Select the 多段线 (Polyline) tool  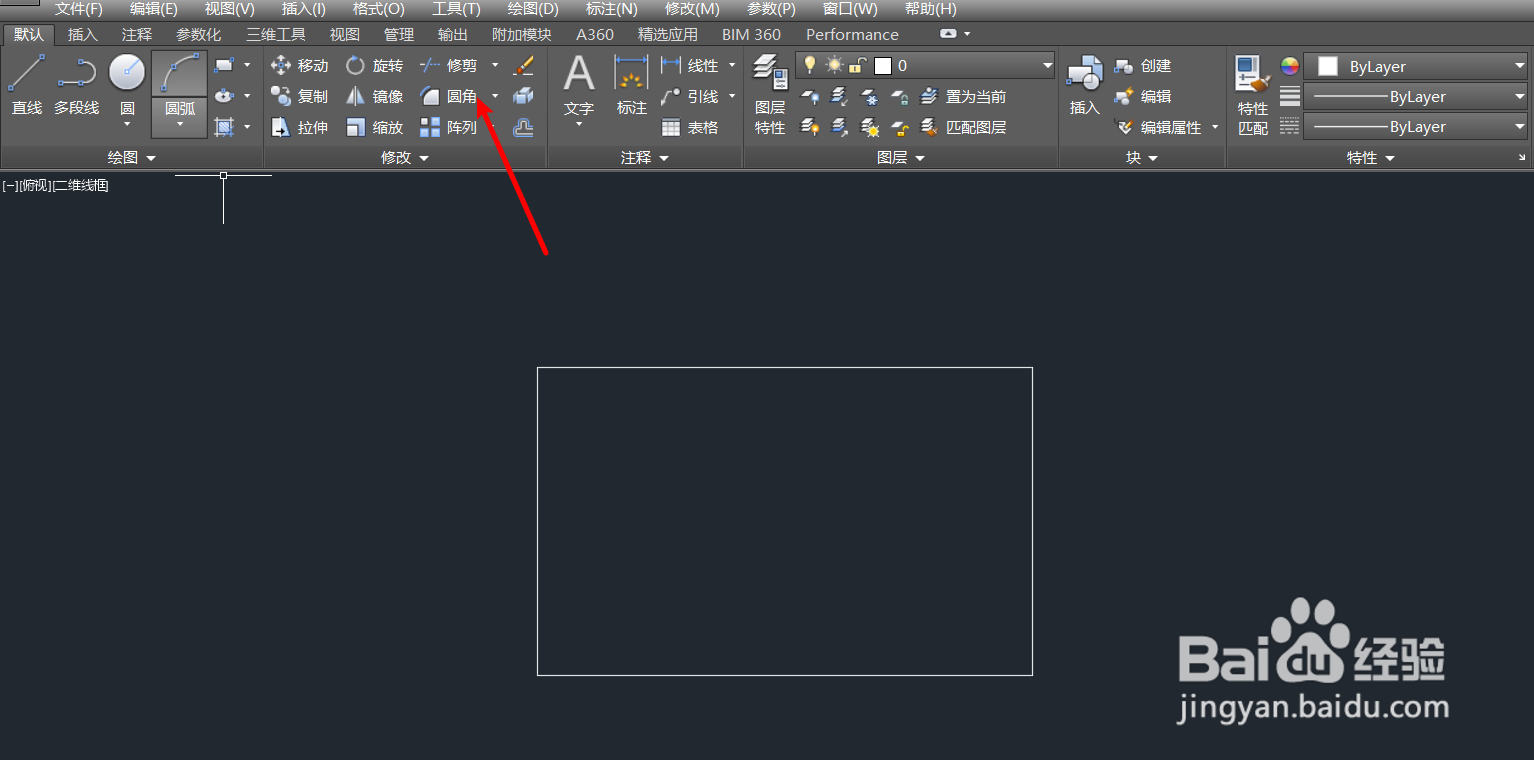click(x=77, y=86)
